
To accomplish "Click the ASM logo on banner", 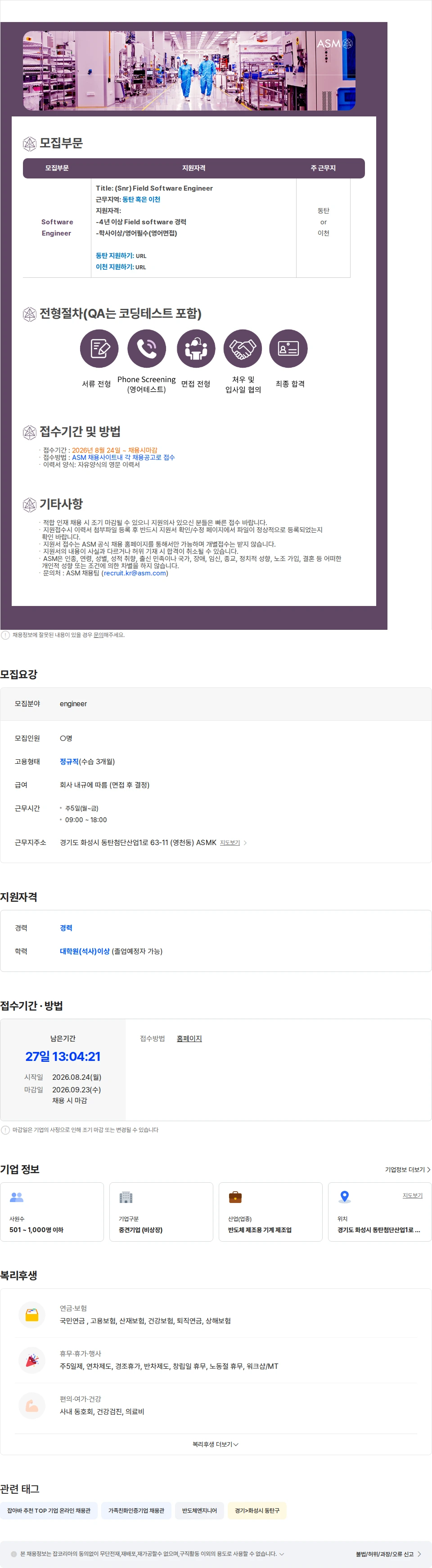I will pos(334,43).
